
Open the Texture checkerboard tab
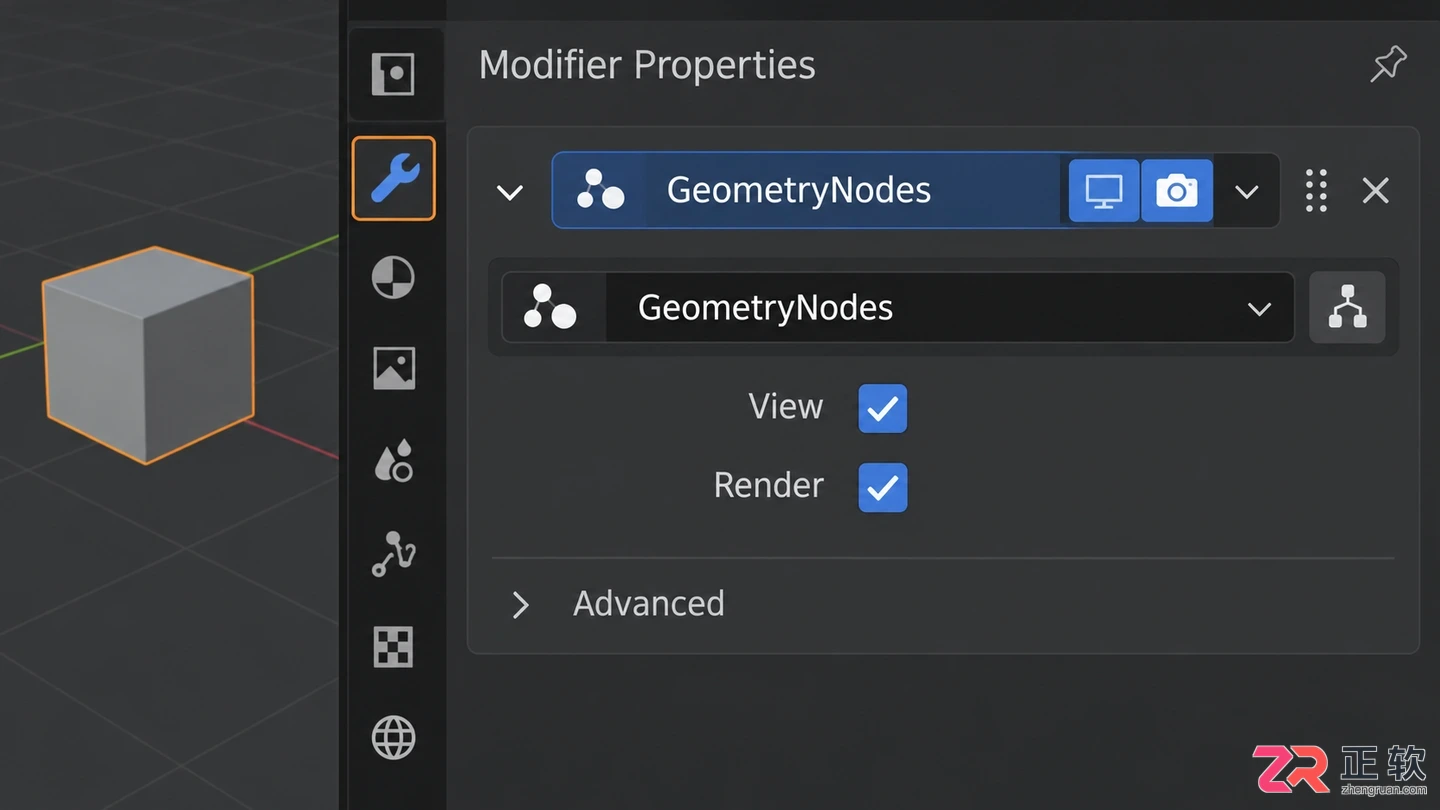(x=393, y=647)
